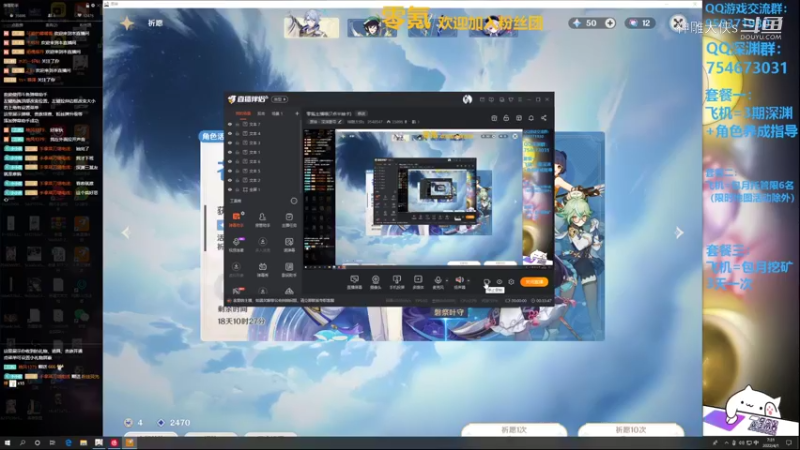This screenshot has height=450, width=800.
Task: Expand the microphone options arrow
Action: [x=447, y=280]
